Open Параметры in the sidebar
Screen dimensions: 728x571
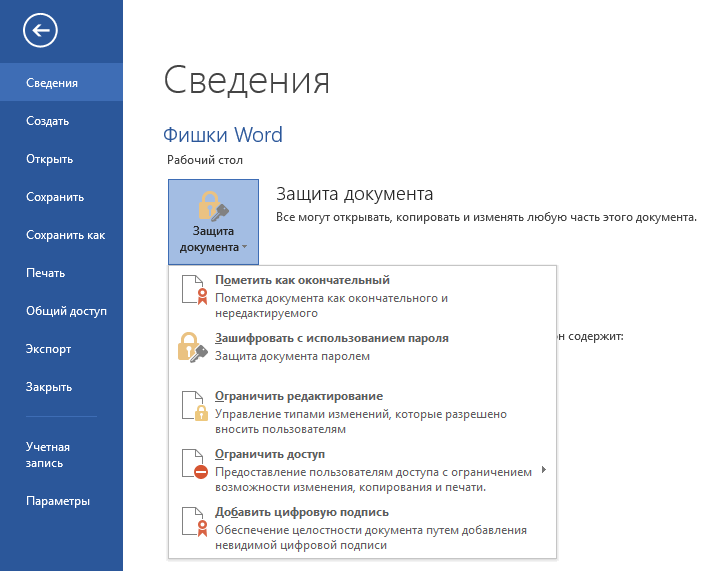pyautogui.click(x=61, y=501)
